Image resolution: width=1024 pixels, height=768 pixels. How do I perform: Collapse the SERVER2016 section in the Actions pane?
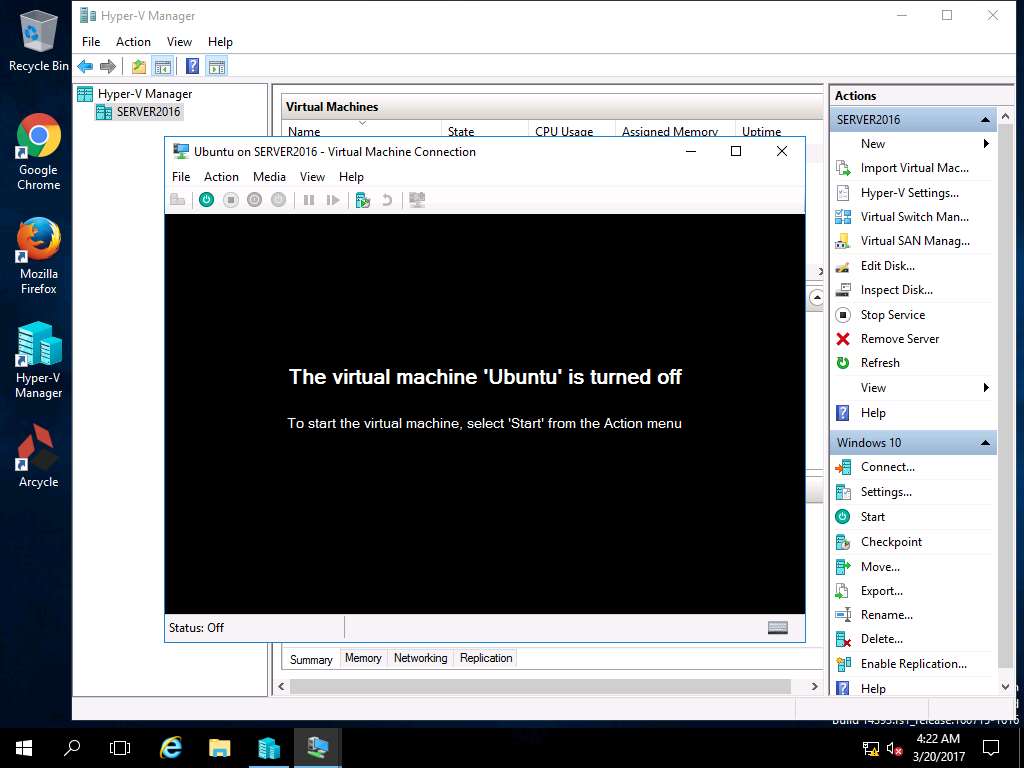[985, 120]
